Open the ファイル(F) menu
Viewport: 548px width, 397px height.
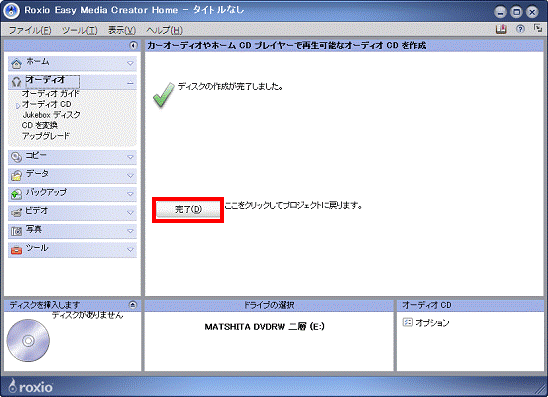(x=30, y=30)
